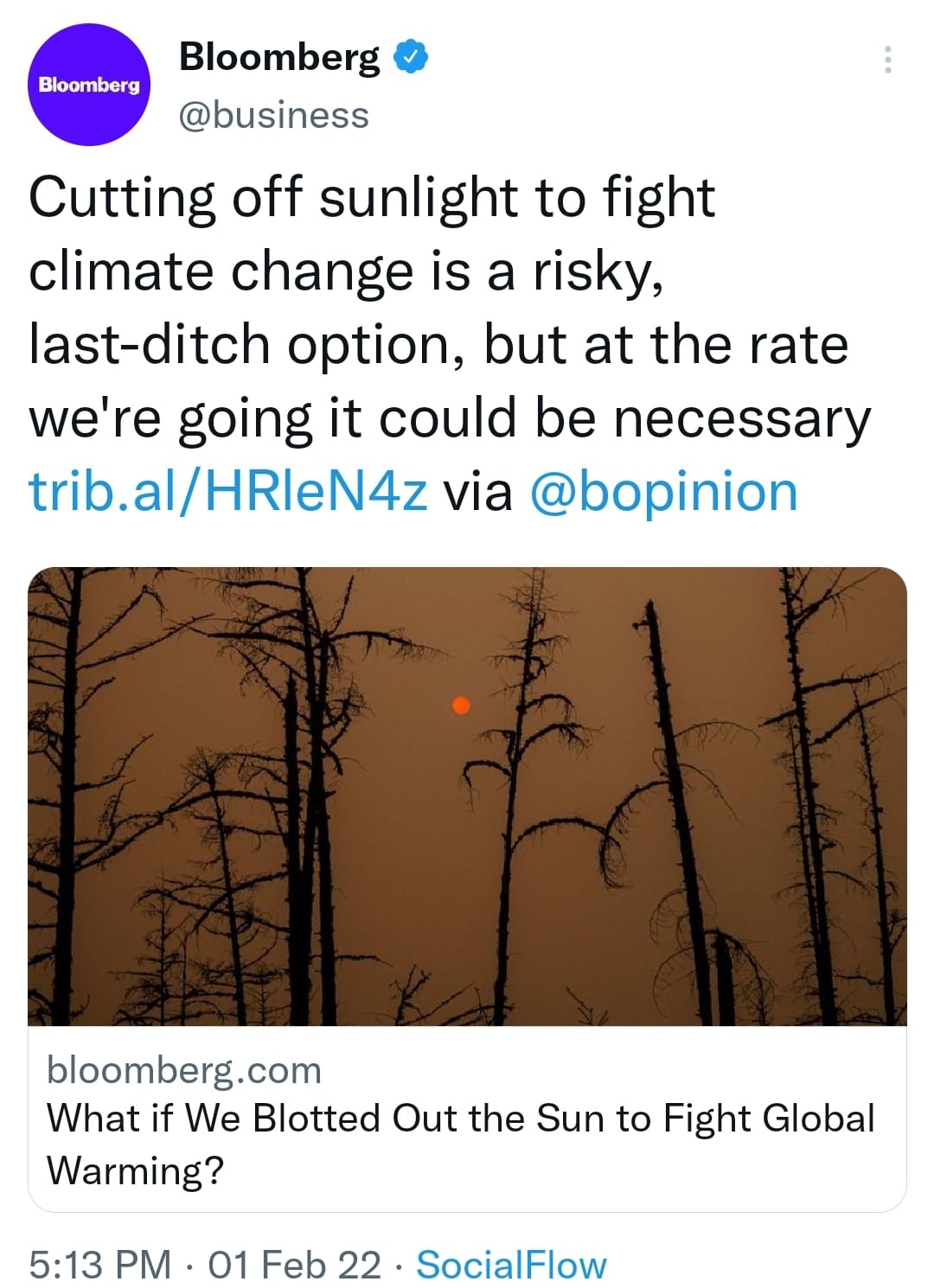Follow the trib.al/HRleN4z short link

tap(228, 492)
